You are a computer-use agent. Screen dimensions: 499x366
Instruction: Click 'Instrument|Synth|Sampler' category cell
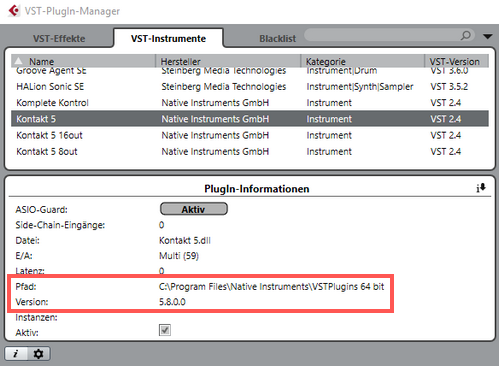(x=360, y=87)
